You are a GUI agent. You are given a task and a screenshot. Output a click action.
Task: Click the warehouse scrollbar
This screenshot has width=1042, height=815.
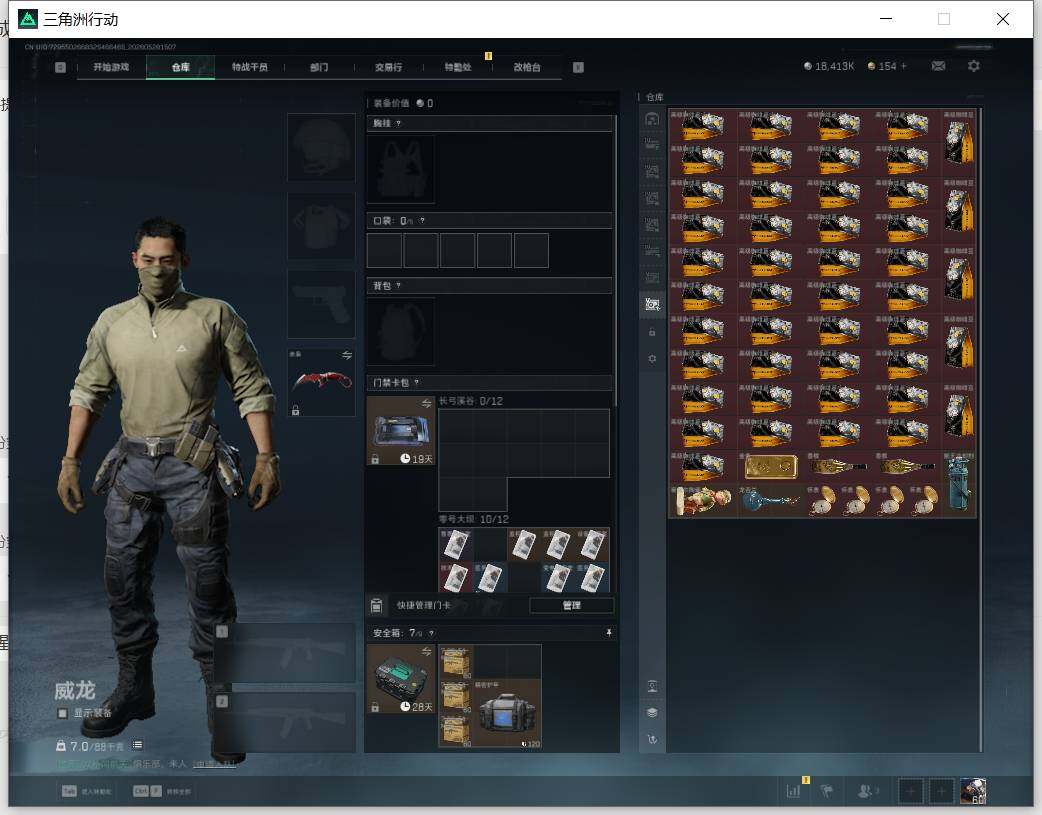(x=980, y=429)
